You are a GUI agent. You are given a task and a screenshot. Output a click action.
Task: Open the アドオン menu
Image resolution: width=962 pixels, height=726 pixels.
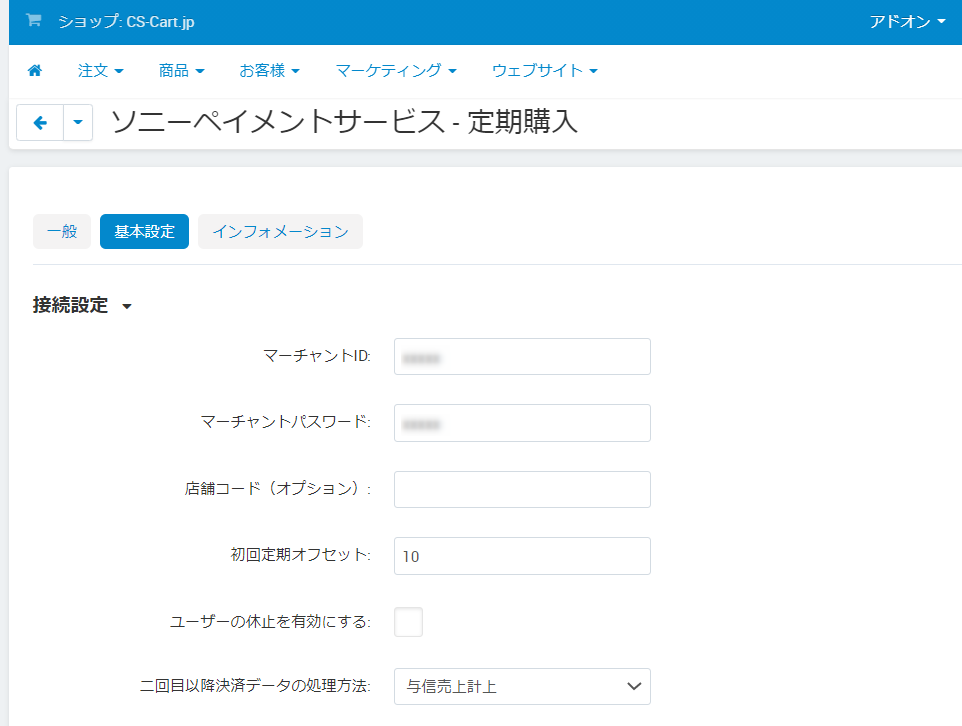click(907, 22)
